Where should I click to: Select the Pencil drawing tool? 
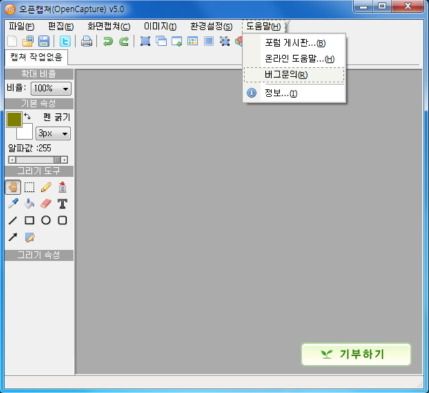tap(46, 187)
